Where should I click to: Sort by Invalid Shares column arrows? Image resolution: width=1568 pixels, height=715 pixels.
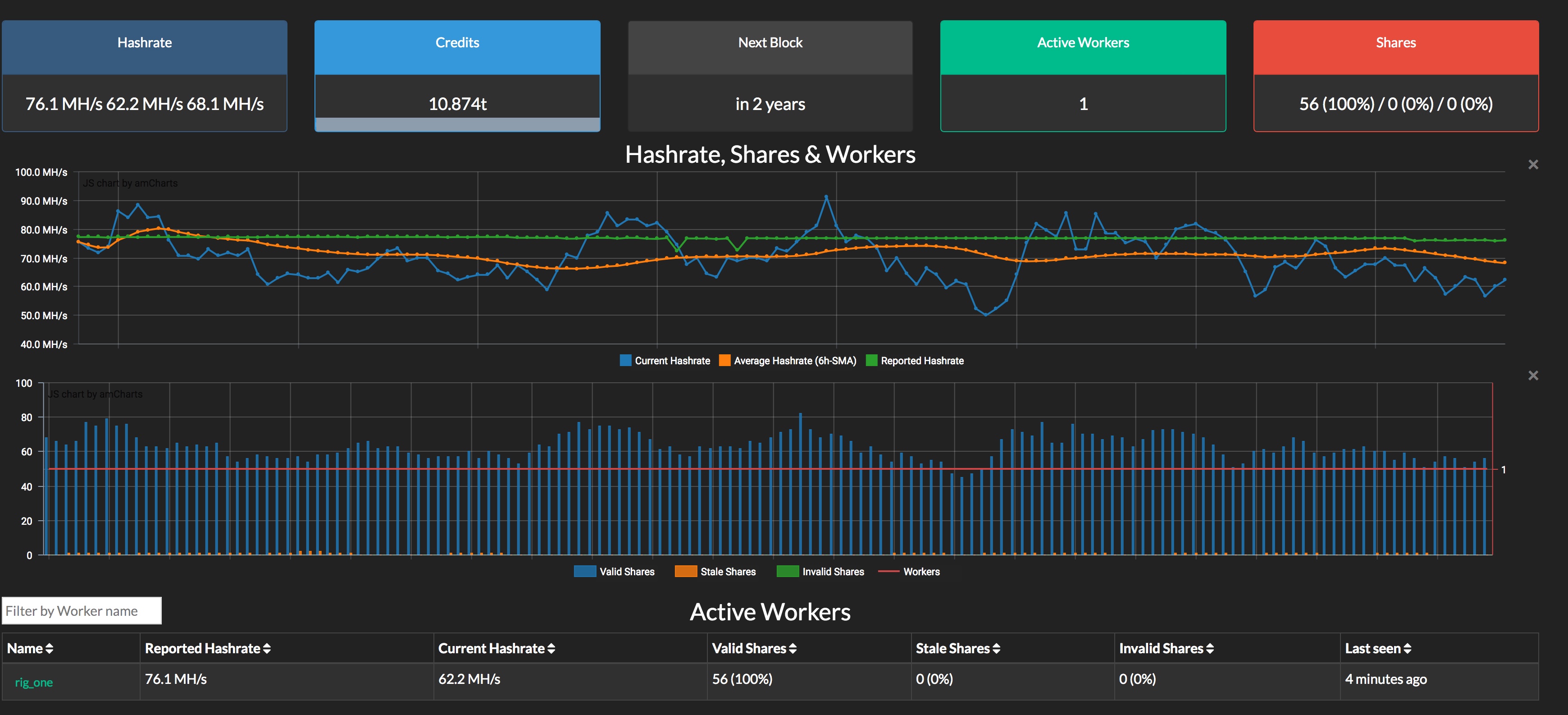click(x=1210, y=649)
